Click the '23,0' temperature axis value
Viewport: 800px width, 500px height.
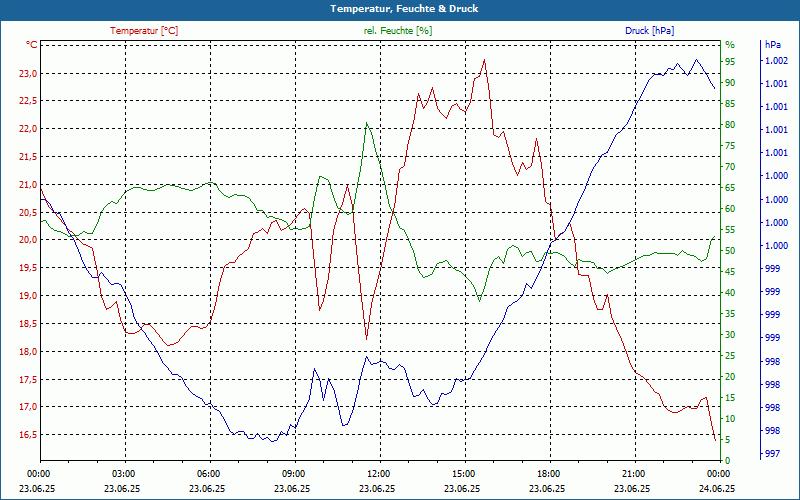click(x=28, y=73)
